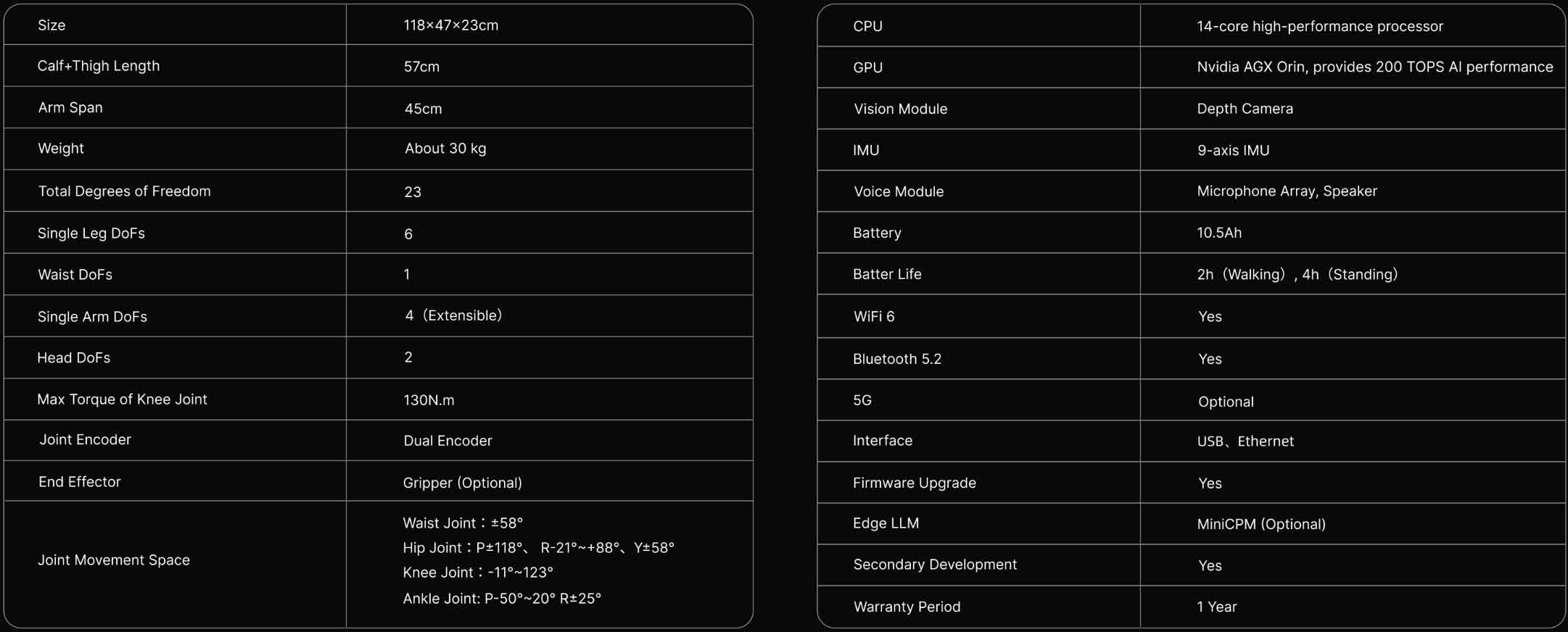Select the 1 Year warranty value

(1216, 607)
